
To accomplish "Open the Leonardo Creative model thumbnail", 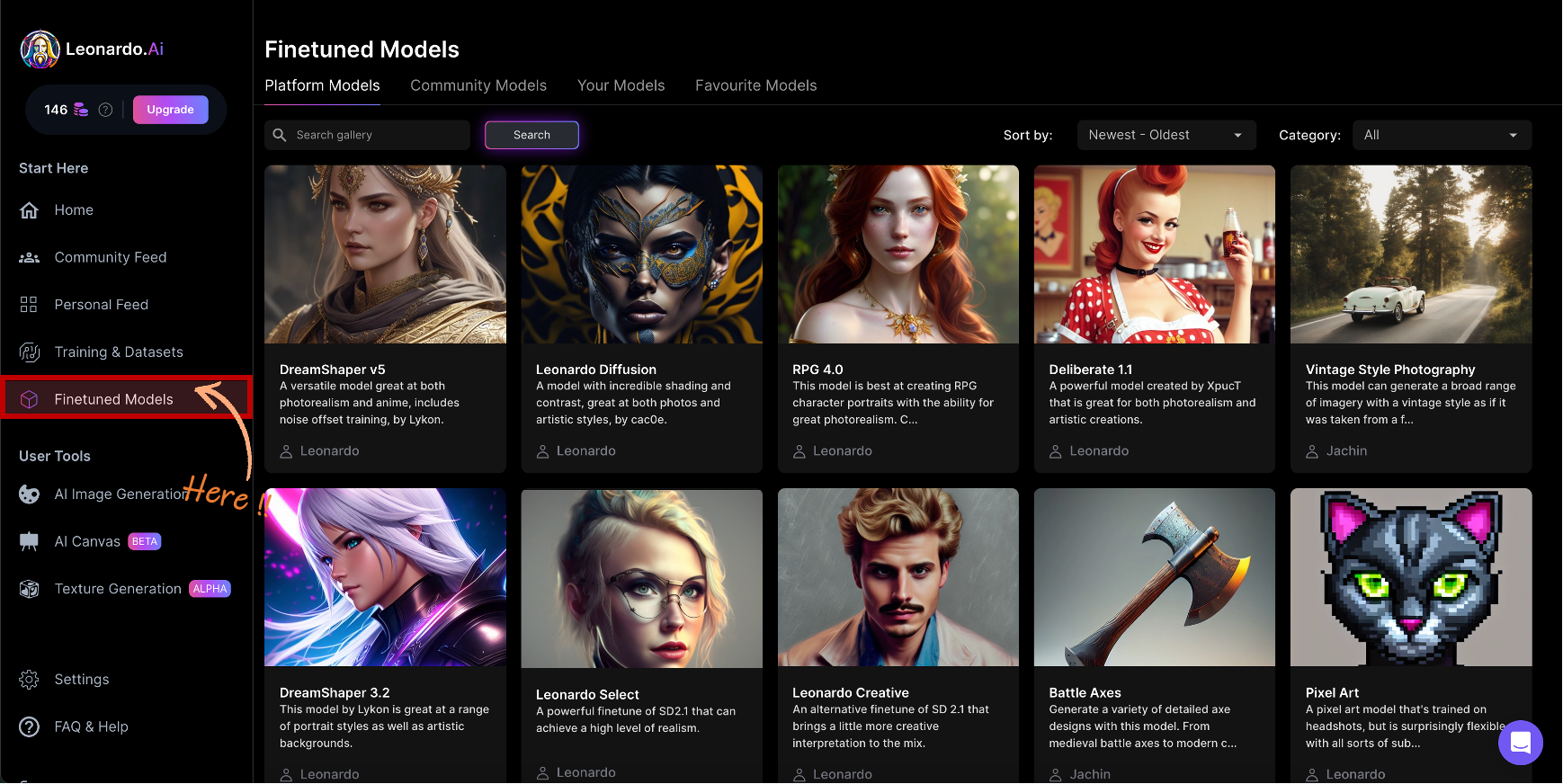I will click(x=898, y=577).
